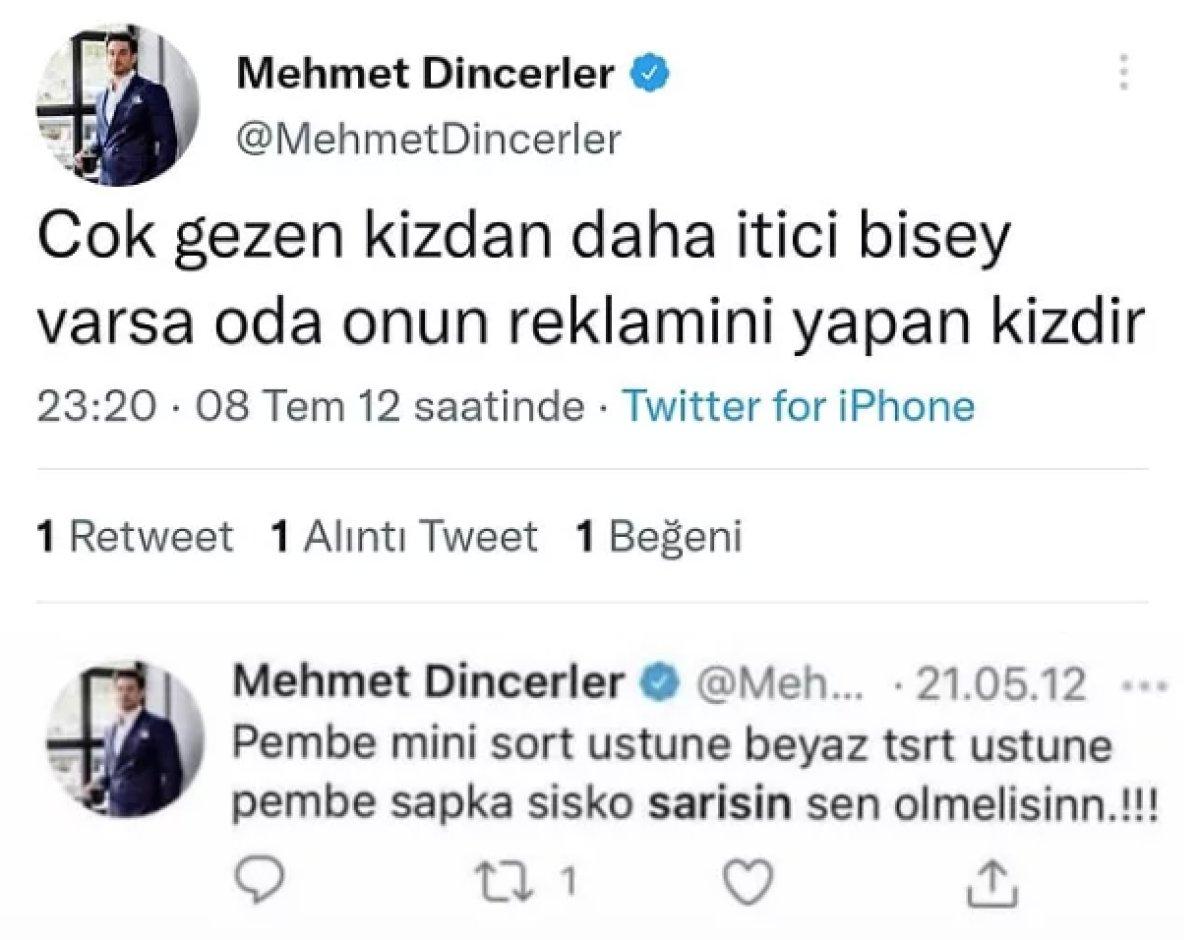This screenshot has height=940, width=1200.
Task: Select the 1 Beğeni label
Action: [660, 536]
